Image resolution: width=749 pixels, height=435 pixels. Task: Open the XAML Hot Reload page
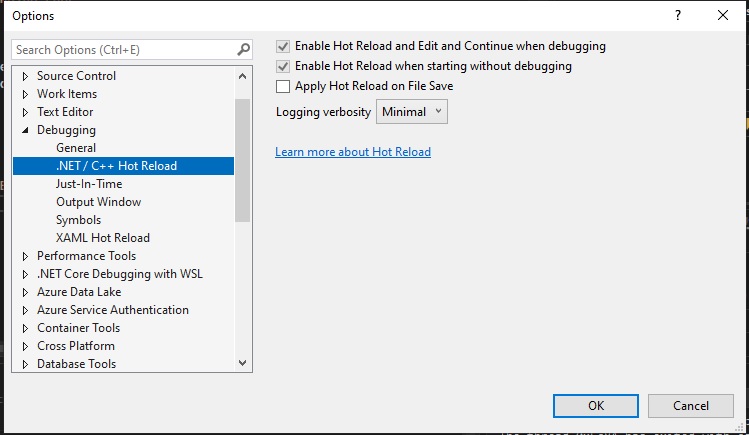103,238
